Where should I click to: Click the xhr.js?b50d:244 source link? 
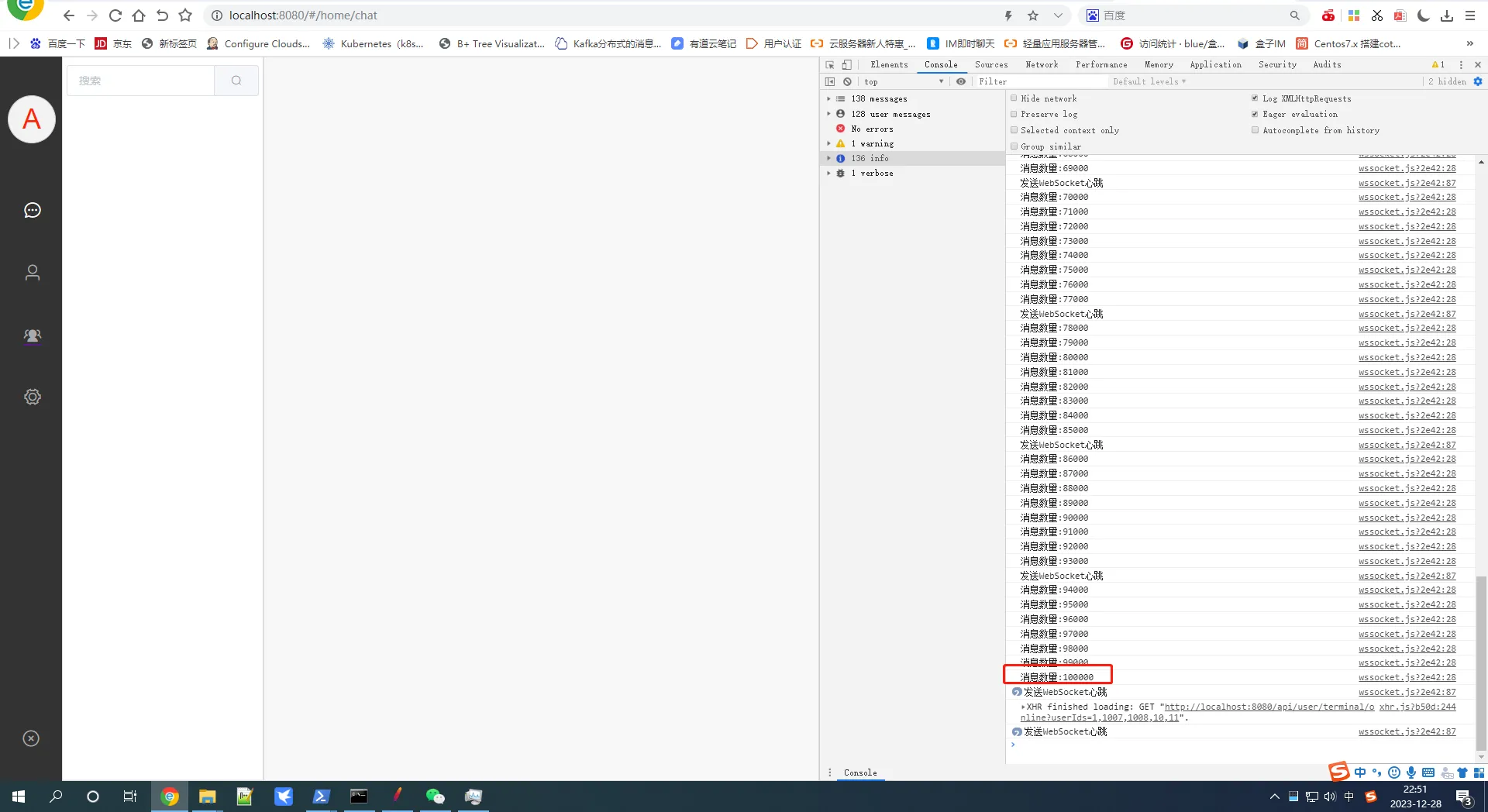point(1417,707)
